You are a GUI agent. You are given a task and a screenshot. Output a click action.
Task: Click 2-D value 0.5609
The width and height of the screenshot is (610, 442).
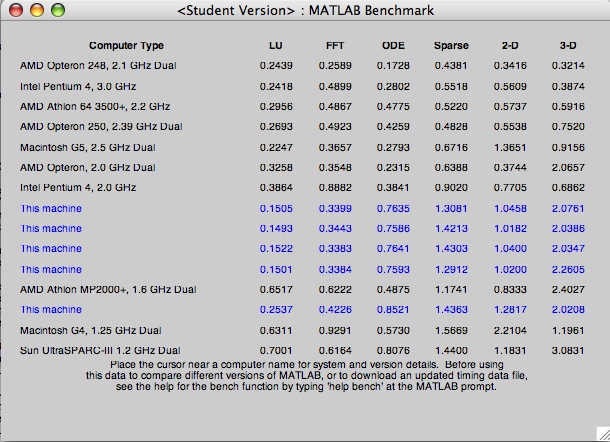click(x=510, y=86)
